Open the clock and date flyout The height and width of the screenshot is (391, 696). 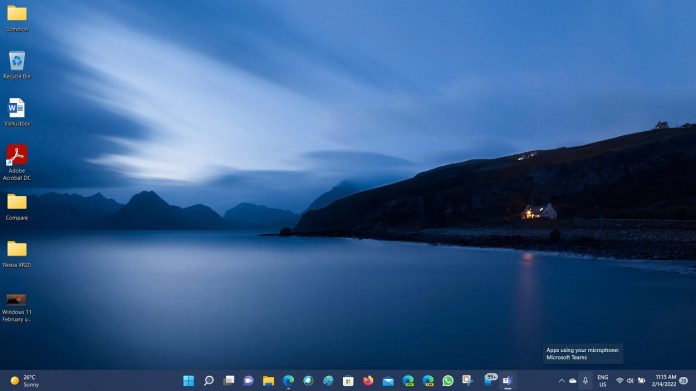(x=664, y=381)
